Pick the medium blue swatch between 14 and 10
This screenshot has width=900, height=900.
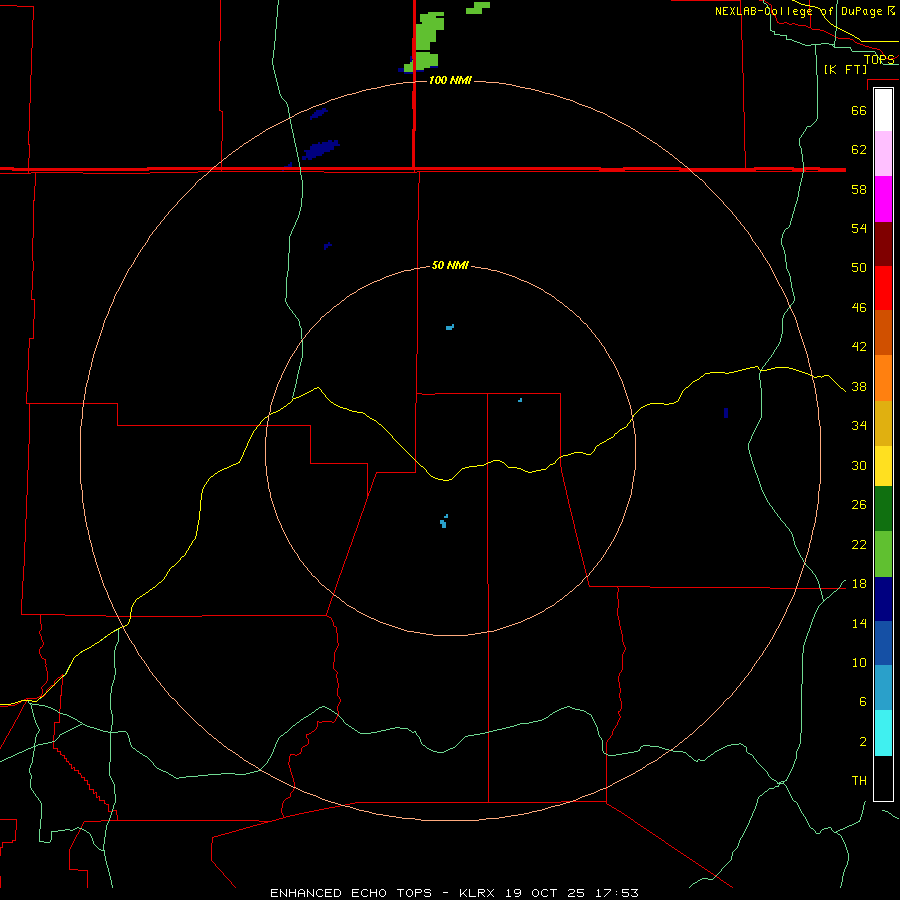[x=883, y=643]
